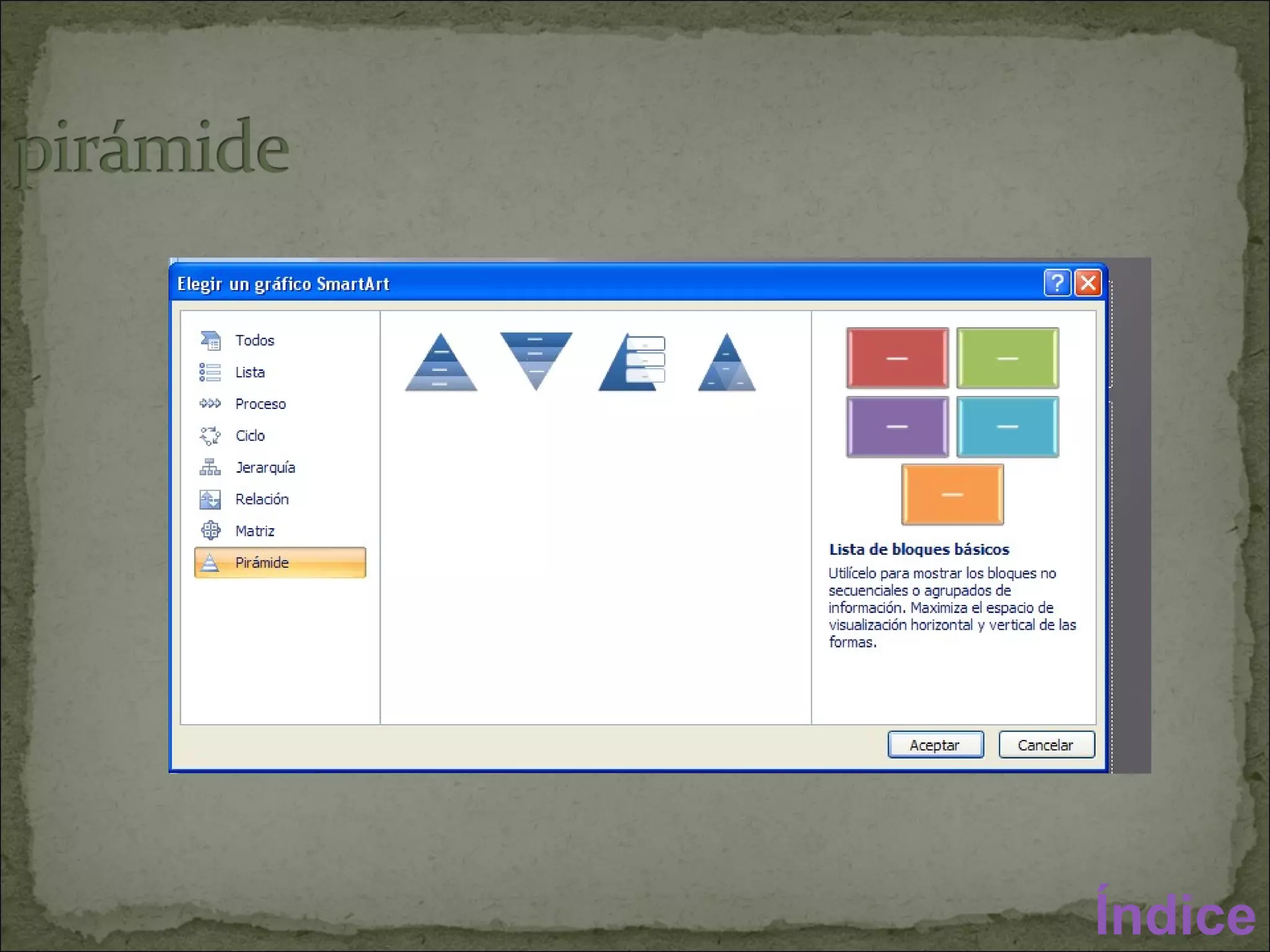Select the highlighted Pirámide category
The height and width of the screenshot is (952, 1270).
click(280, 562)
